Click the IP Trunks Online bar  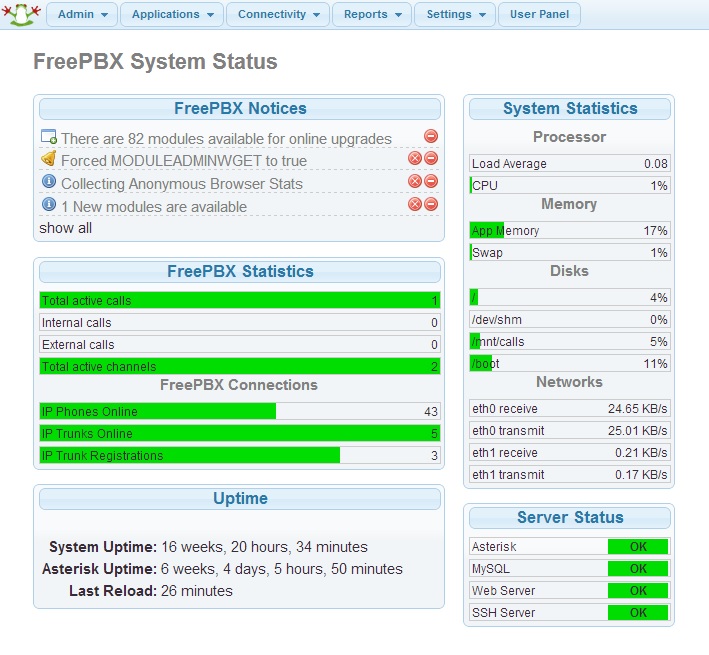pos(240,434)
